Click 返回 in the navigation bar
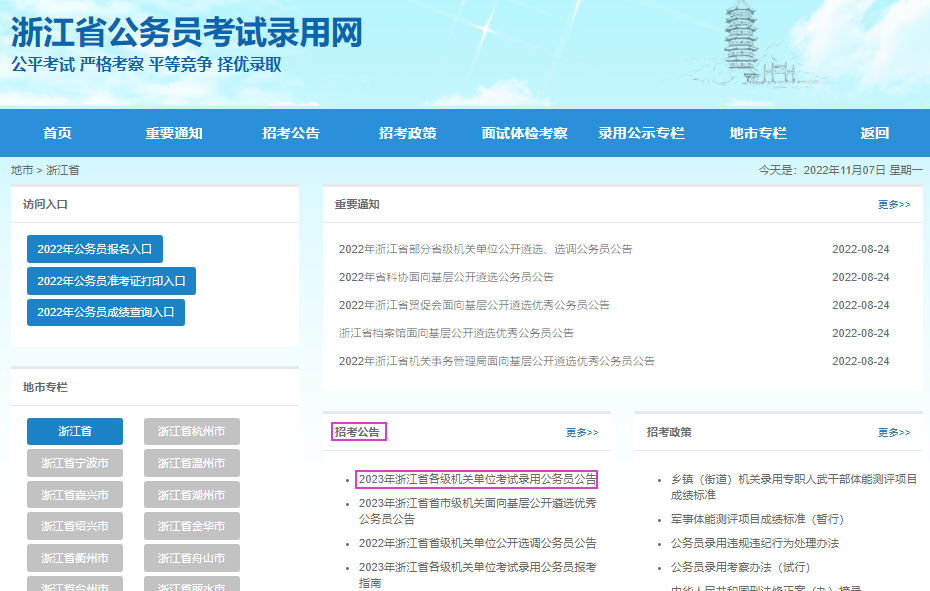Viewport: 930px width, 591px height. click(x=874, y=133)
